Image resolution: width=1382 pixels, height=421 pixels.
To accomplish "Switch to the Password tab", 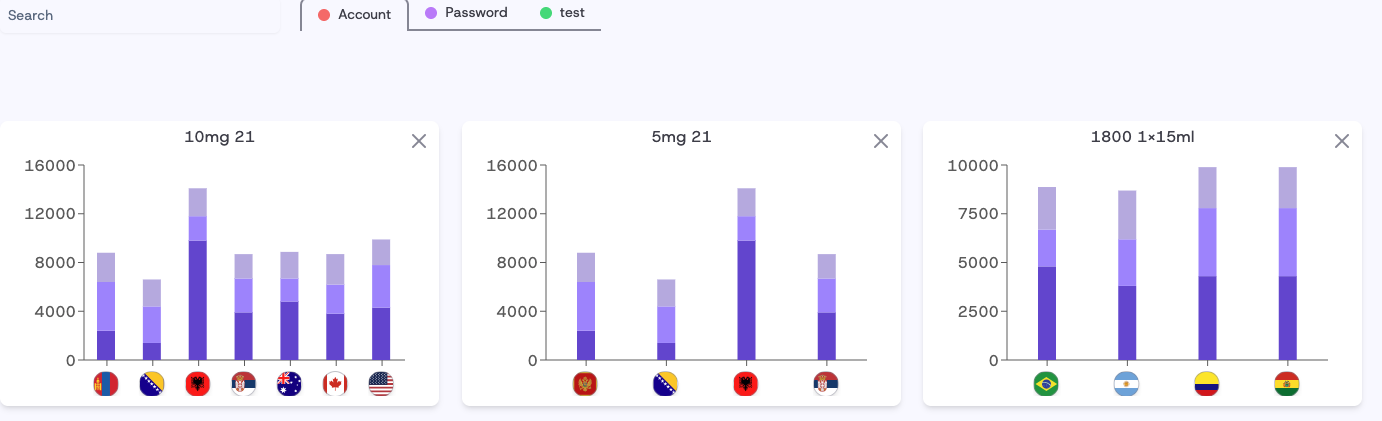I will (466, 14).
